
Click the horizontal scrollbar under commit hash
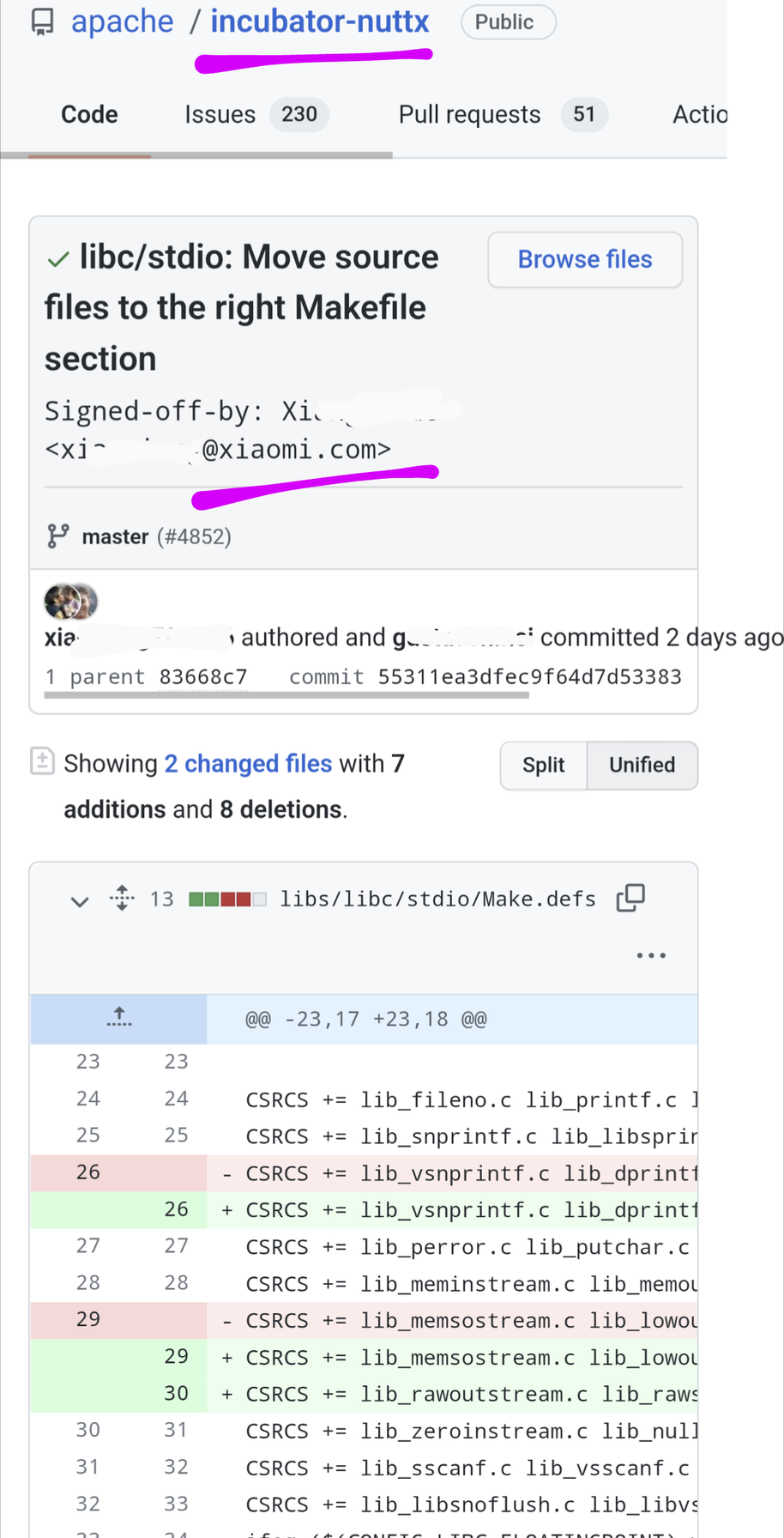[x=286, y=695]
